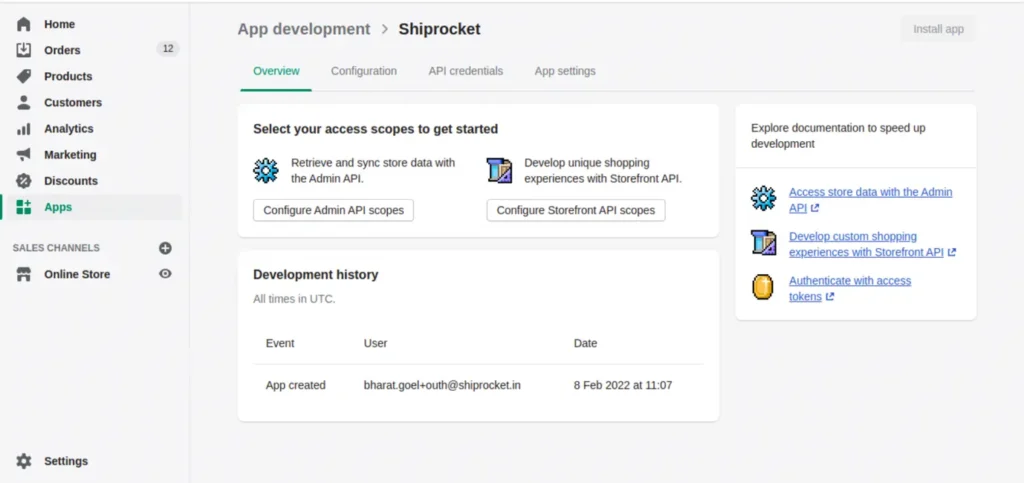Go back via App development breadcrumb

304,29
